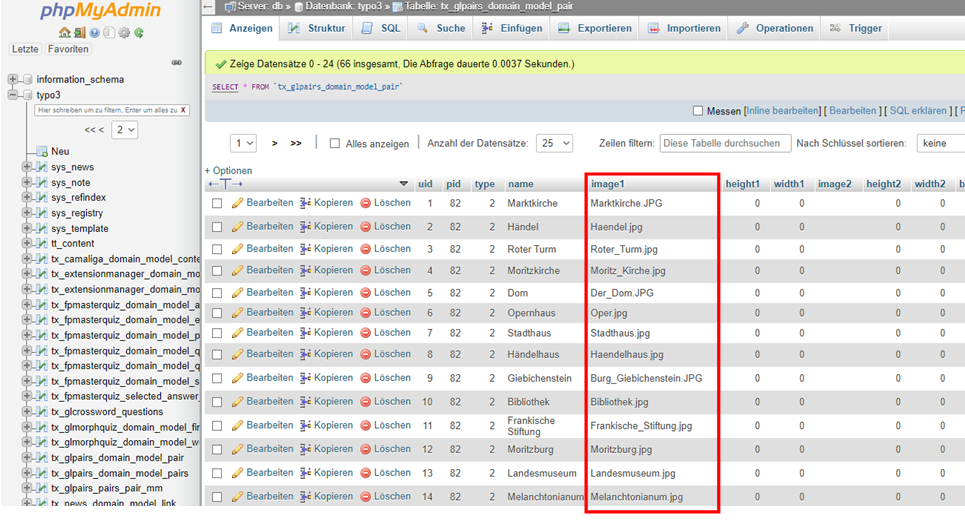Click pencil edit icon for Marktkirche row

(x=237, y=203)
